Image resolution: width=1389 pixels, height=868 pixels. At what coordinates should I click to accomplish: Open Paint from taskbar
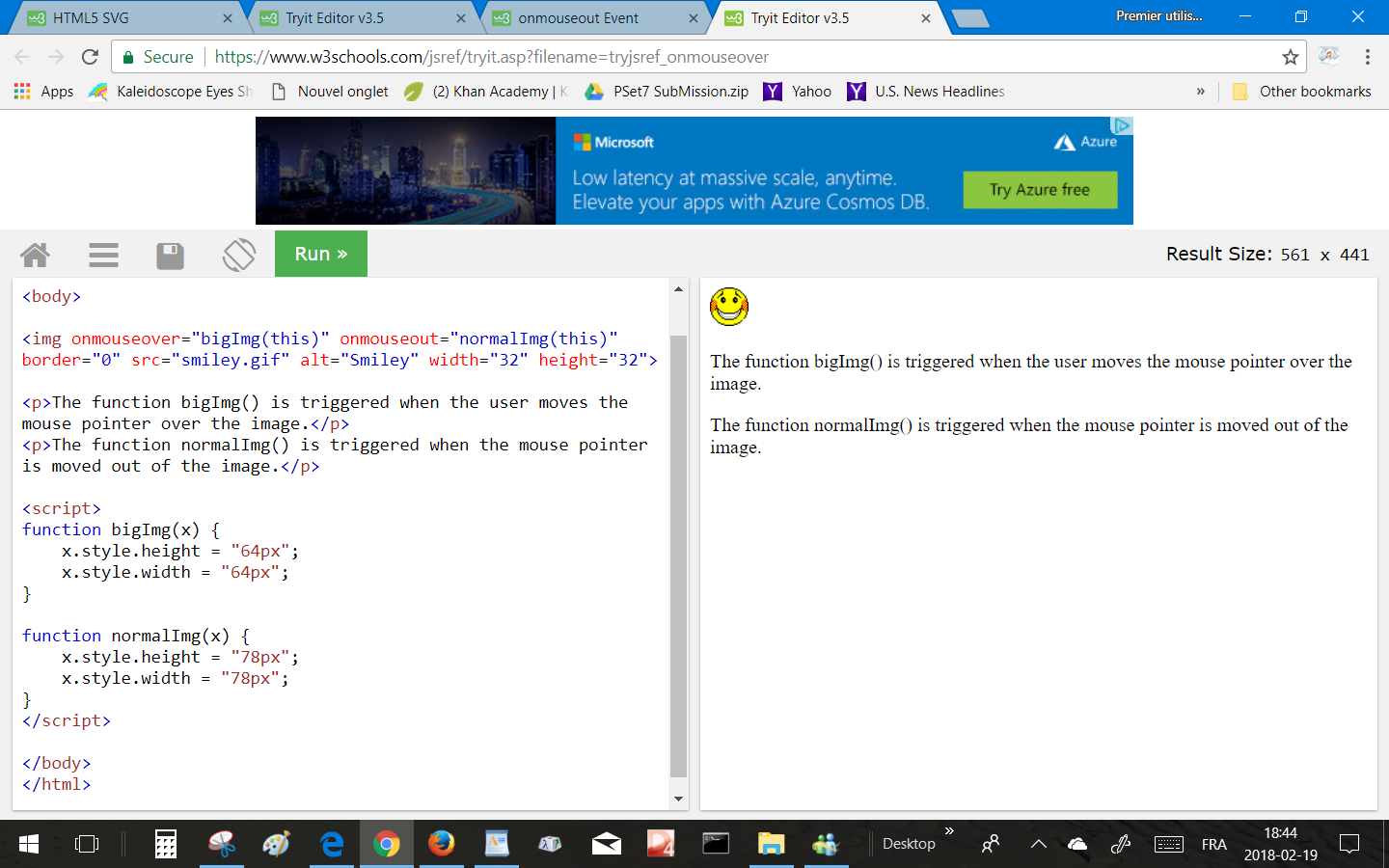(276, 844)
